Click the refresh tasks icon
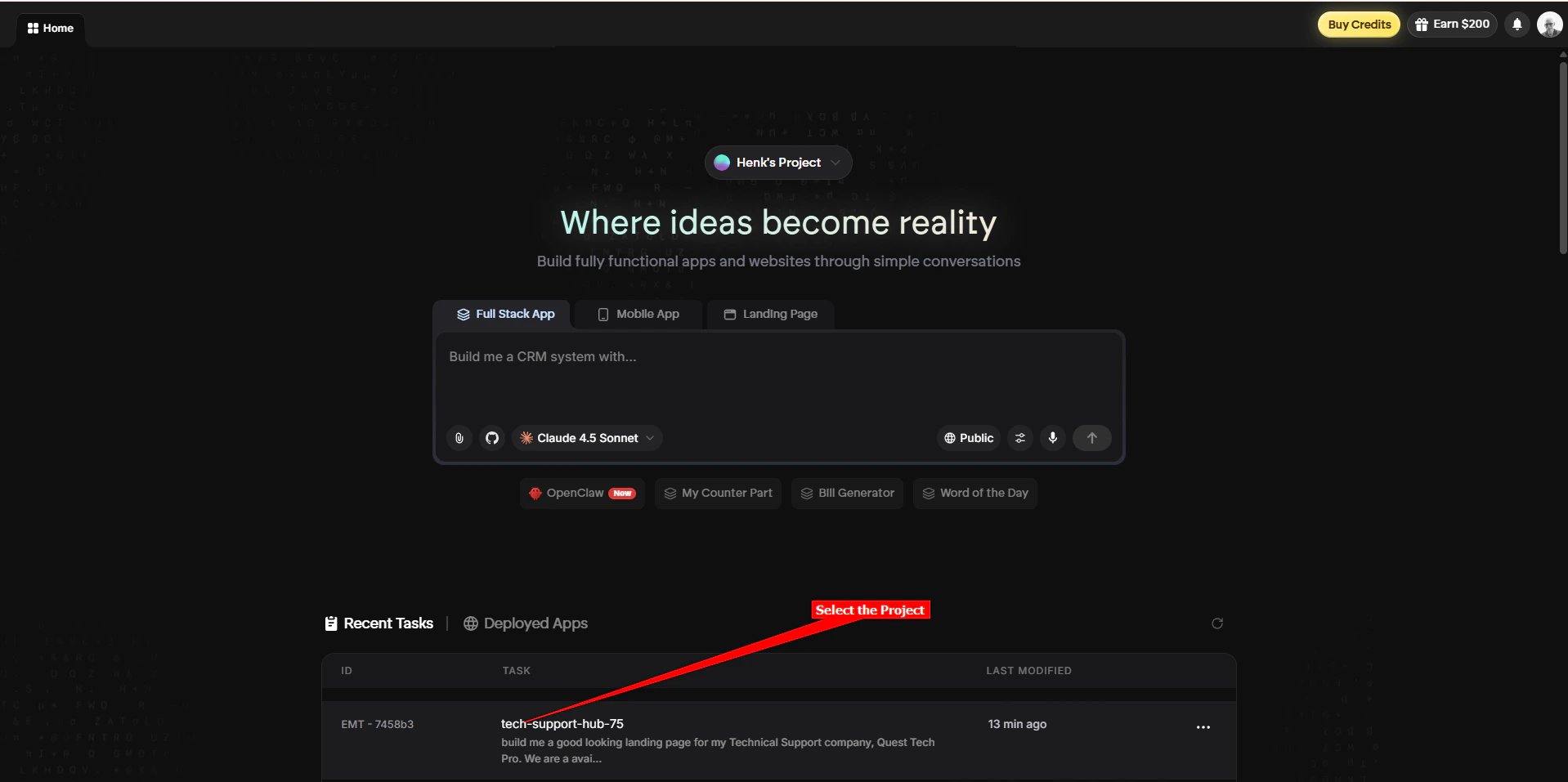The image size is (1568, 782). (1217, 623)
